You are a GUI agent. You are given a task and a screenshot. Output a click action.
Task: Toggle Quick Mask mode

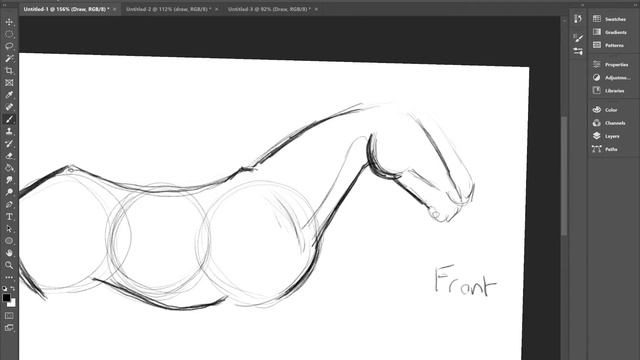click(9, 316)
